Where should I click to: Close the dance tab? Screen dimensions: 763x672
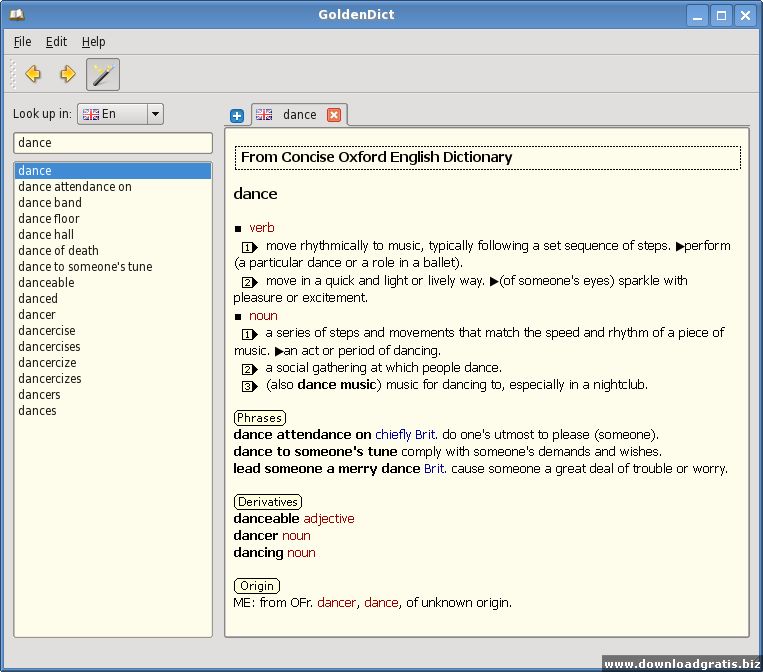(x=334, y=115)
